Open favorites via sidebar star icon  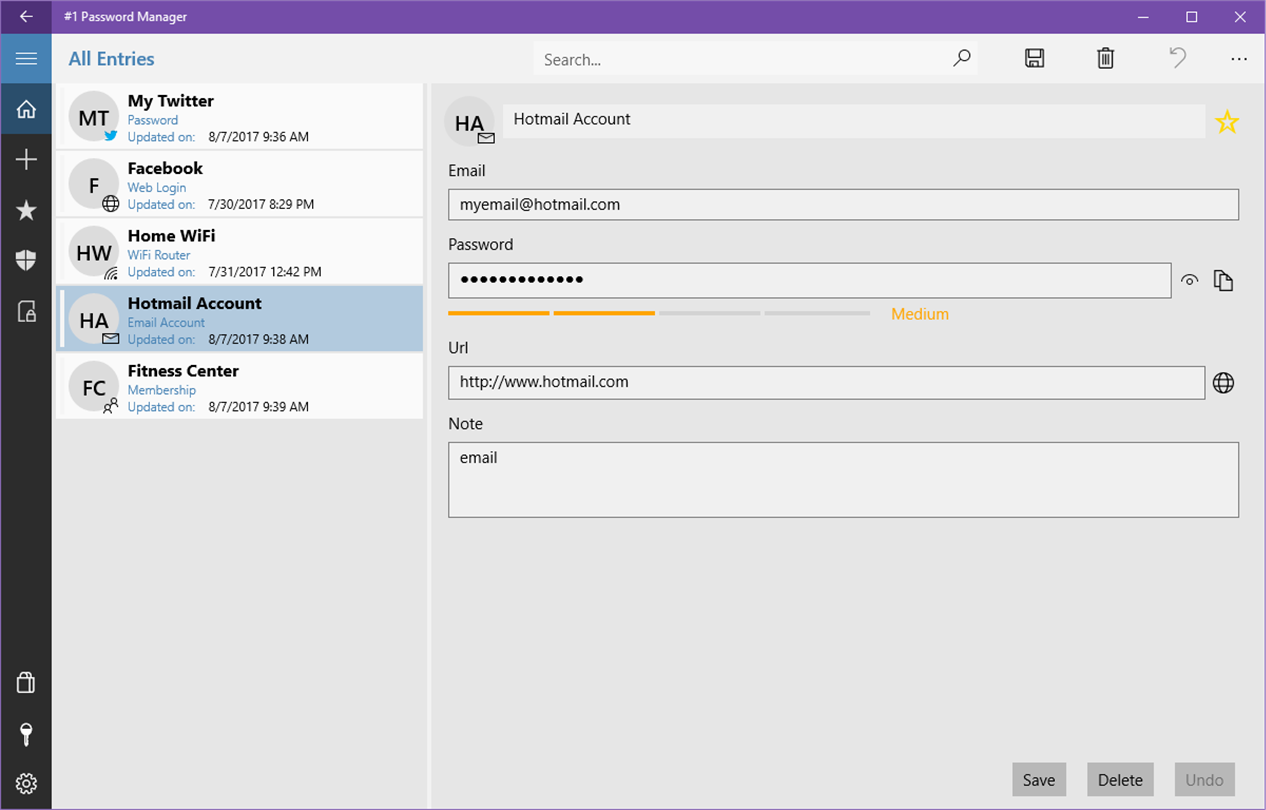point(26,210)
